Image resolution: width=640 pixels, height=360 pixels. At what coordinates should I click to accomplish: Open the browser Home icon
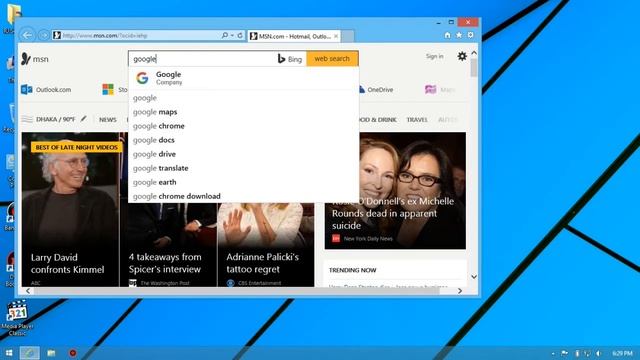(x=447, y=35)
